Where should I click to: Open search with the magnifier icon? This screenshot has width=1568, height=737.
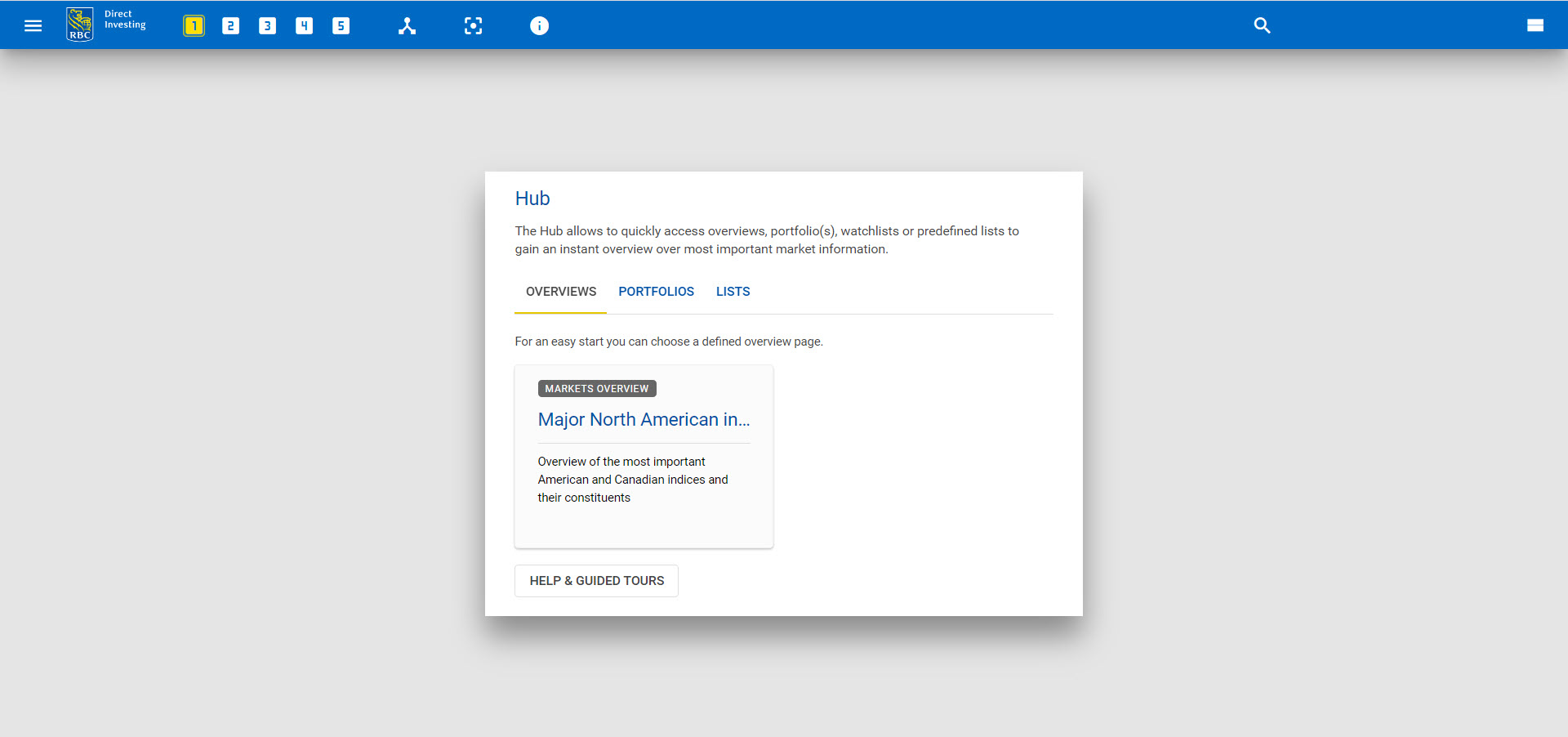point(1262,25)
